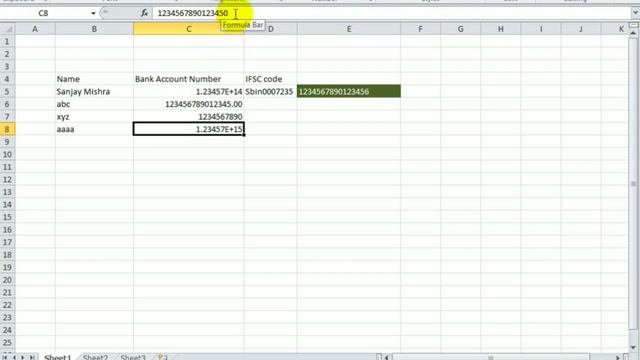This screenshot has width=640, height=360.
Task: Select column B header
Action: [x=94, y=29]
